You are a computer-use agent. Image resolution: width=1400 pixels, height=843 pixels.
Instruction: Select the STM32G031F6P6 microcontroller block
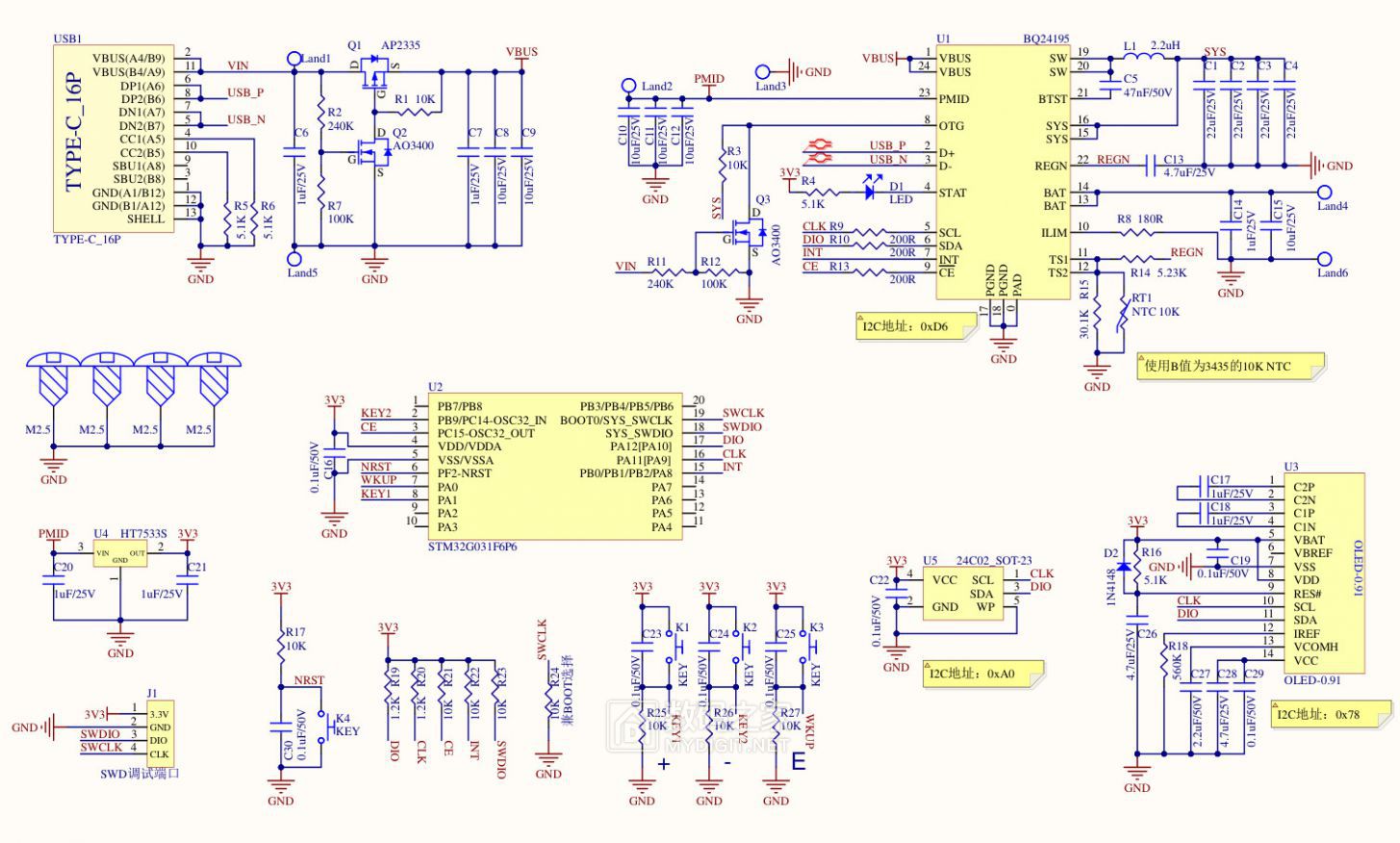tap(554, 466)
